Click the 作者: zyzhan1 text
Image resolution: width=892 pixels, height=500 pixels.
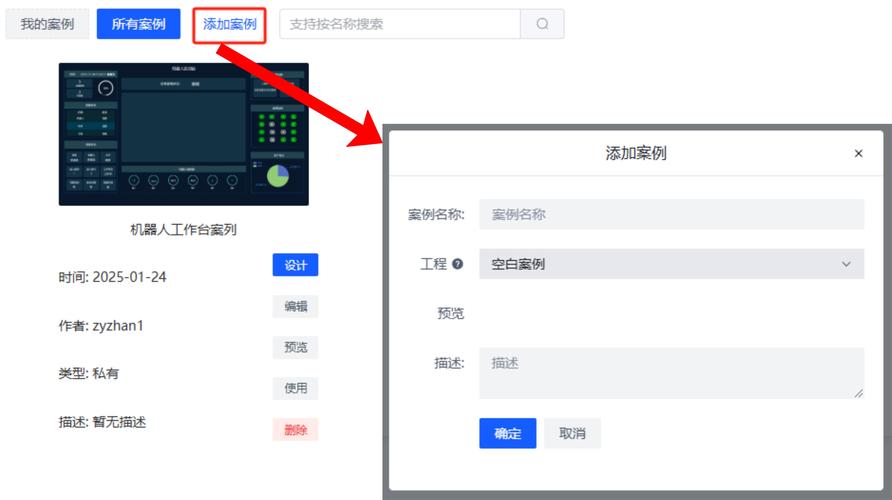tap(101, 326)
